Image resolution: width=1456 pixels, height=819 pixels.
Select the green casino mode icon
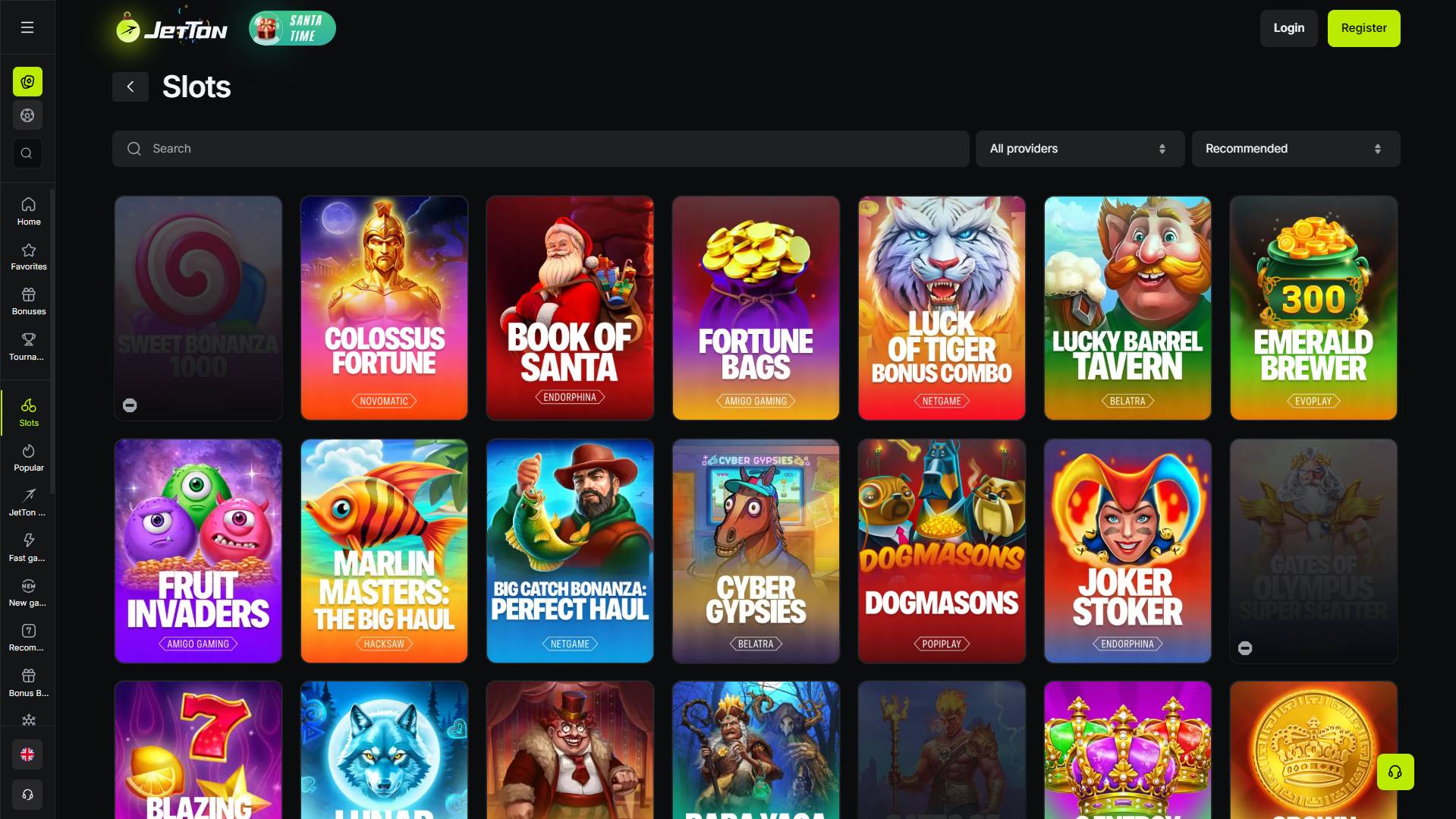27,81
